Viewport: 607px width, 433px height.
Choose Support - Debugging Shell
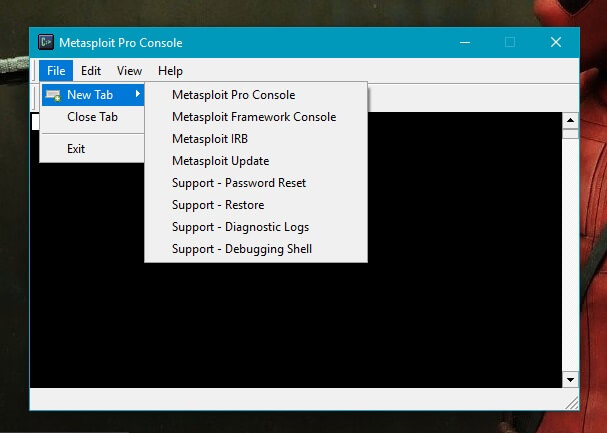[256, 249]
